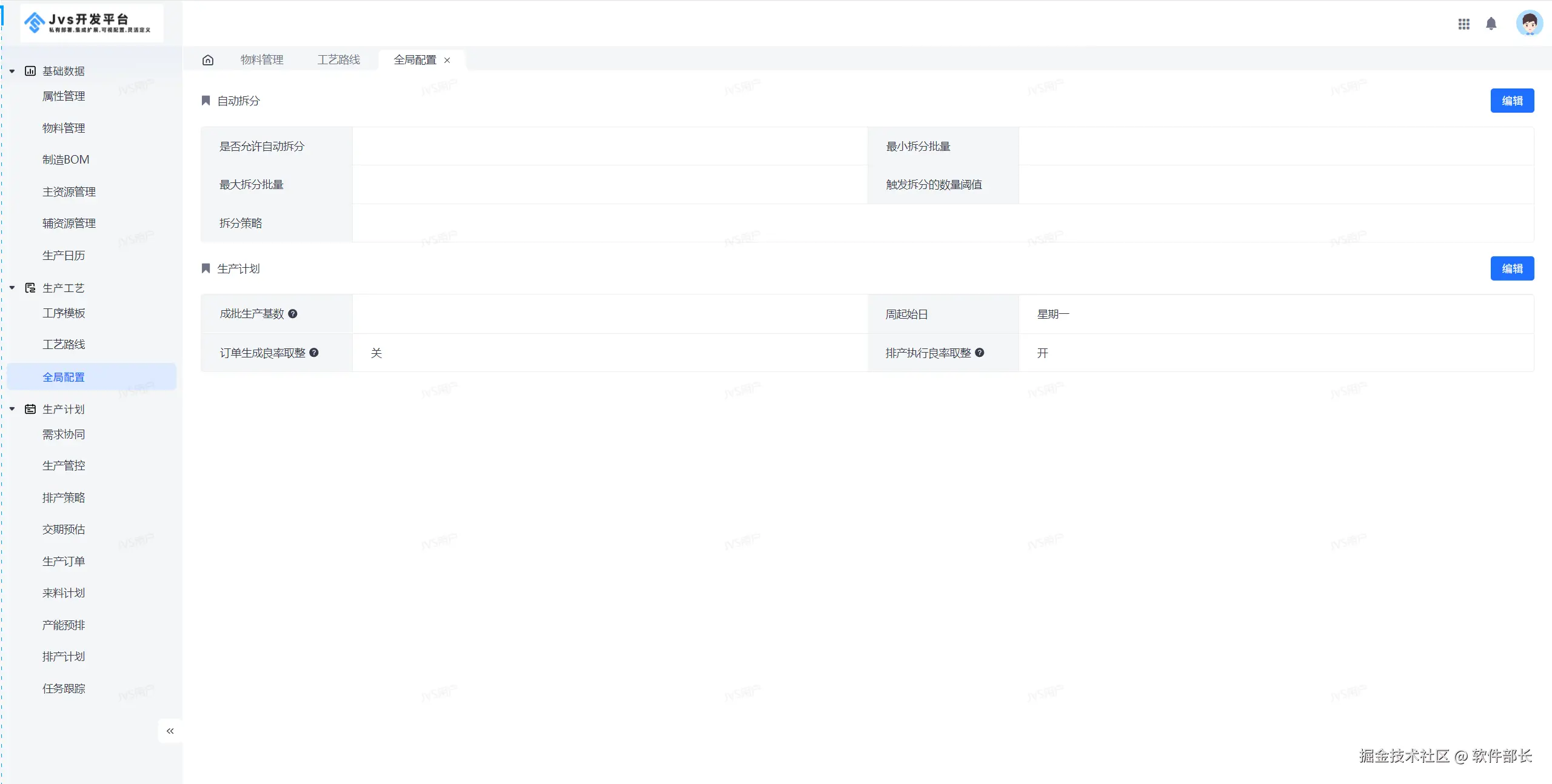Close the 全局配置 tab
The height and width of the screenshot is (784, 1552).
(447, 60)
